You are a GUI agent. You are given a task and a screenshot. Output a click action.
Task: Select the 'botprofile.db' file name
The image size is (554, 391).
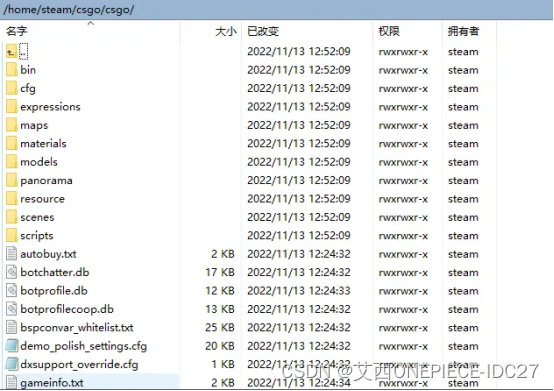point(54,291)
